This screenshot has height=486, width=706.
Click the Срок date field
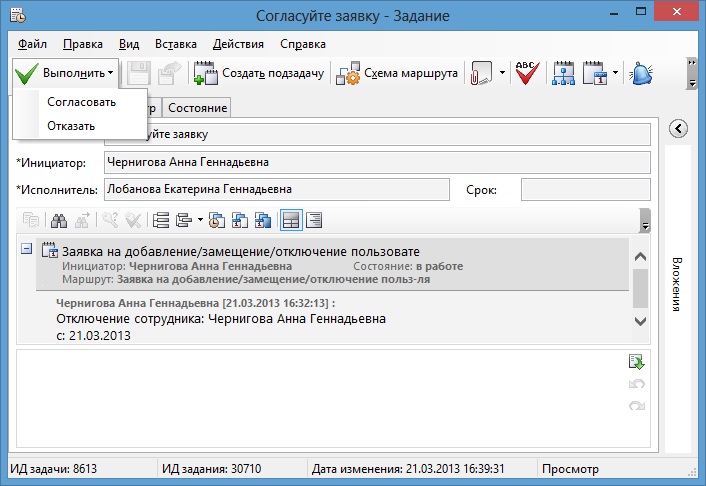coord(585,189)
